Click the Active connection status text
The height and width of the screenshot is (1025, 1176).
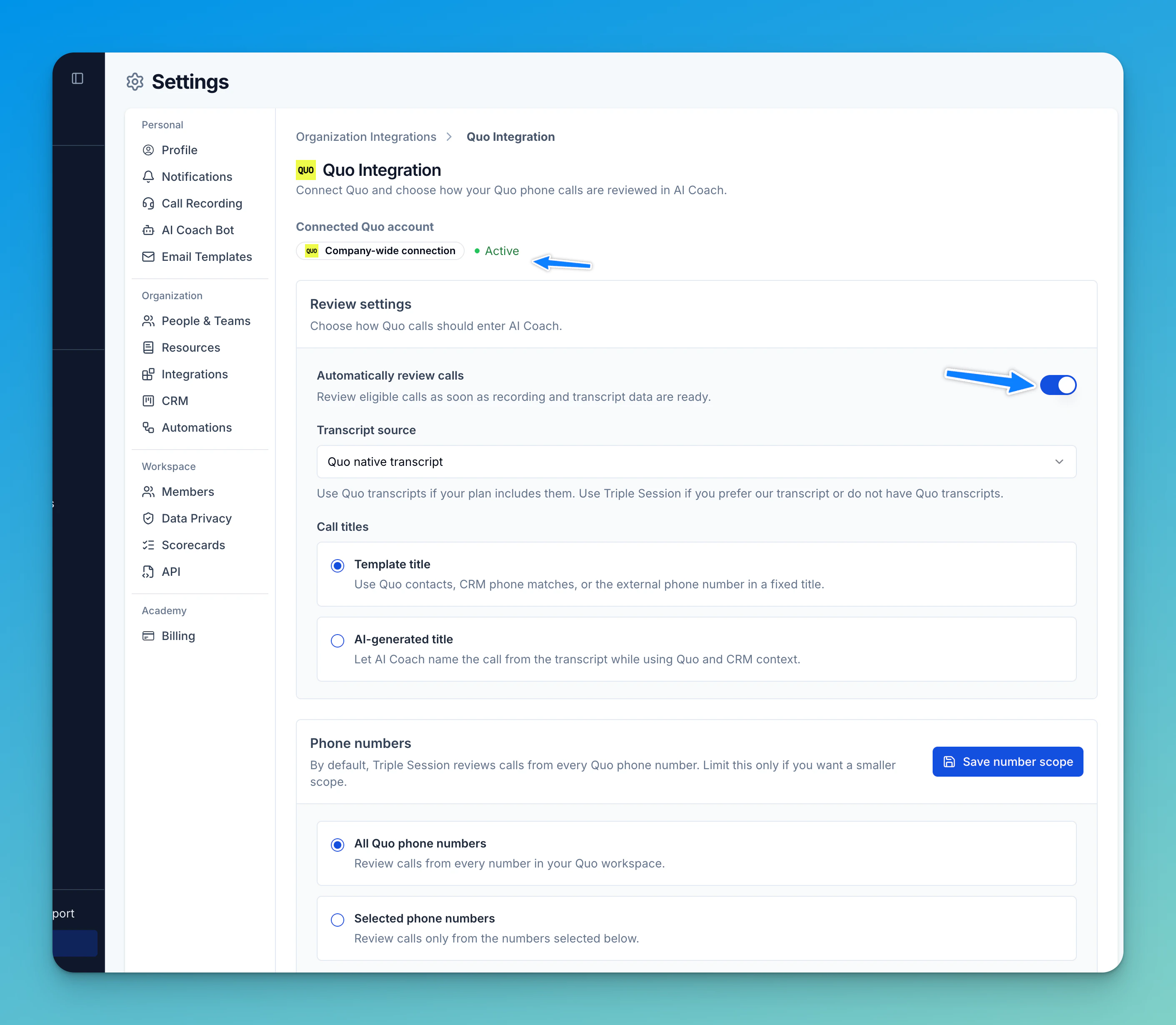[502, 251]
